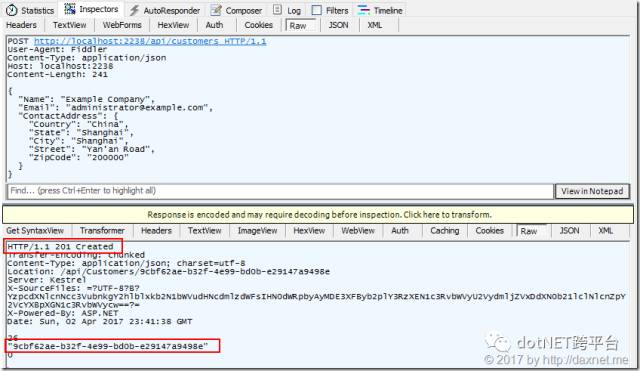Click View in Notepad button
The image size is (640, 371).
pos(592,191)
